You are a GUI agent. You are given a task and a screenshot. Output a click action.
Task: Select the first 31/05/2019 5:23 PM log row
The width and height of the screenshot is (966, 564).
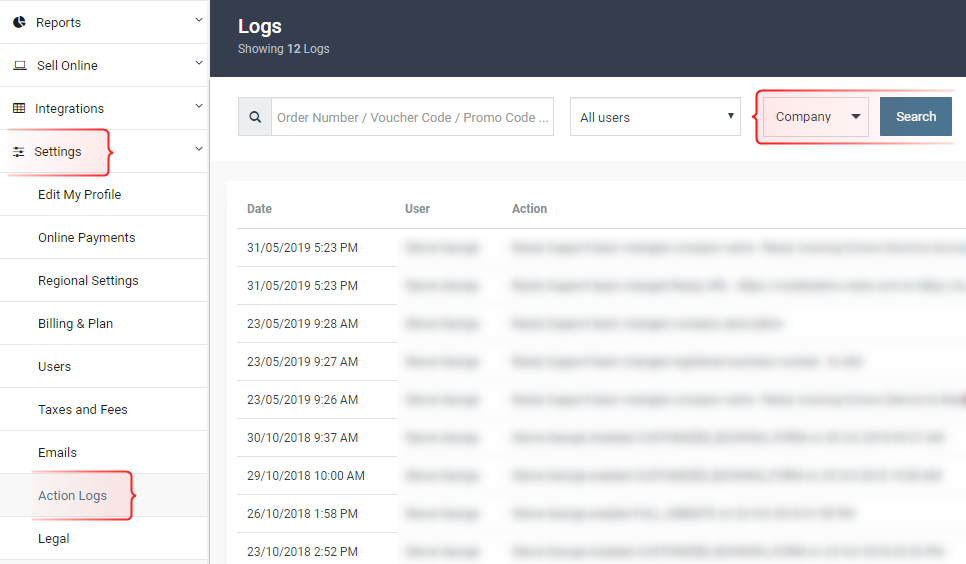(601, 248)
